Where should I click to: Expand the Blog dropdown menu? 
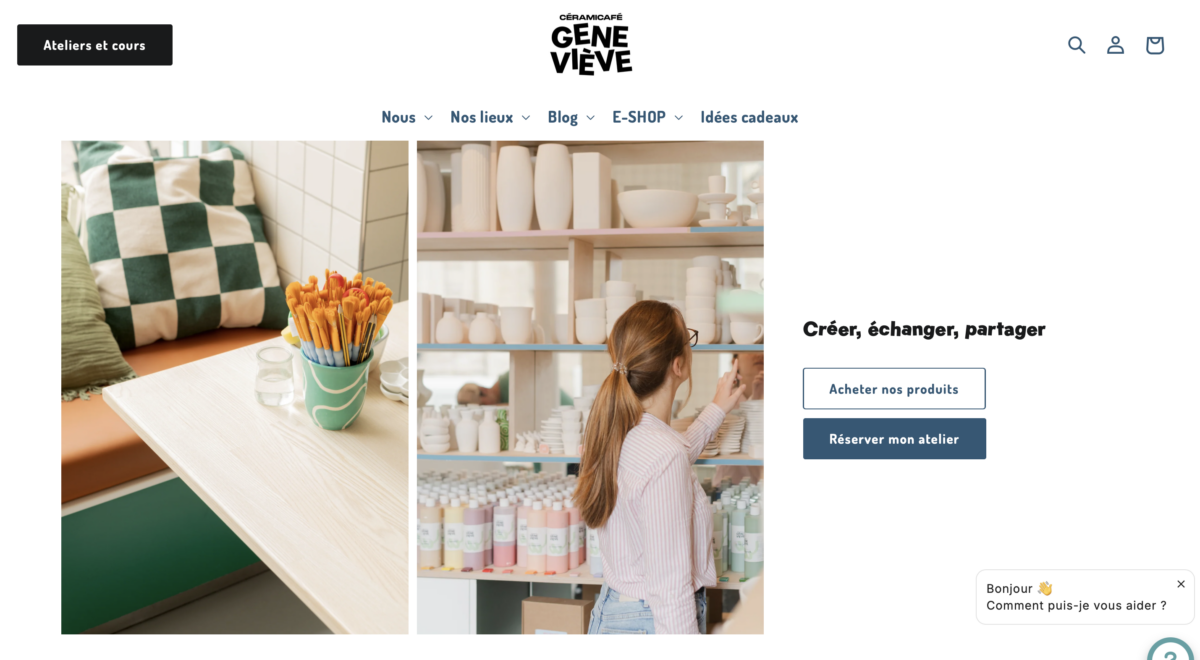pyautogui.click(x=571, y=117)
